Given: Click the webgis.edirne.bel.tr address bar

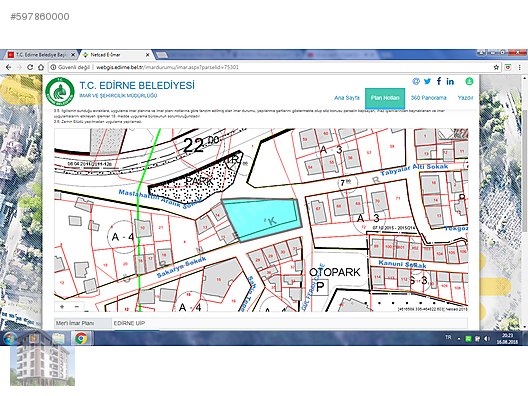Looking at the screenshot, I should coord(269,67).
